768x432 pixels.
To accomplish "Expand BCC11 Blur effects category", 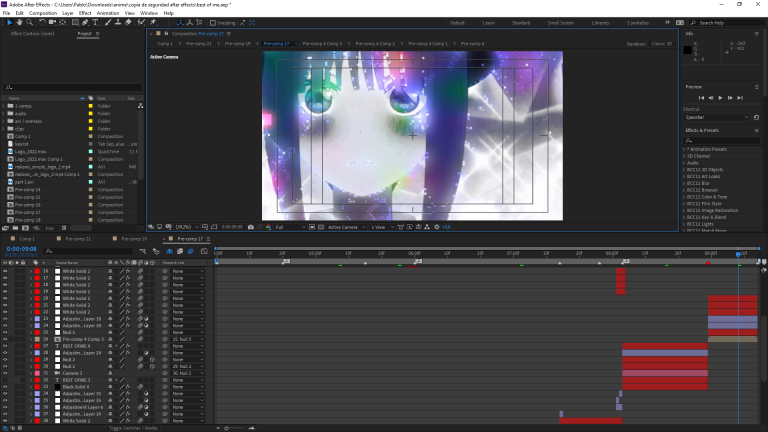I will click(x=684, y=183).
